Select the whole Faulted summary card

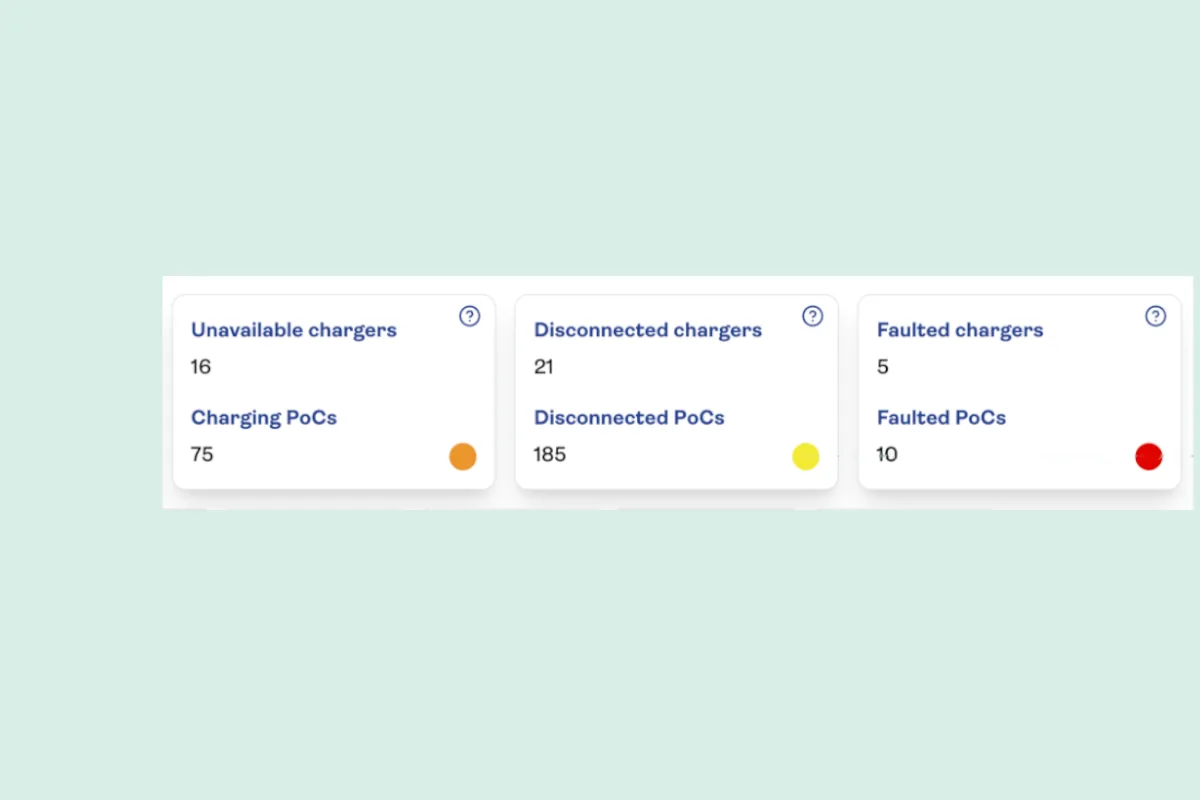pyautogui.click(x=1019, y=392)
